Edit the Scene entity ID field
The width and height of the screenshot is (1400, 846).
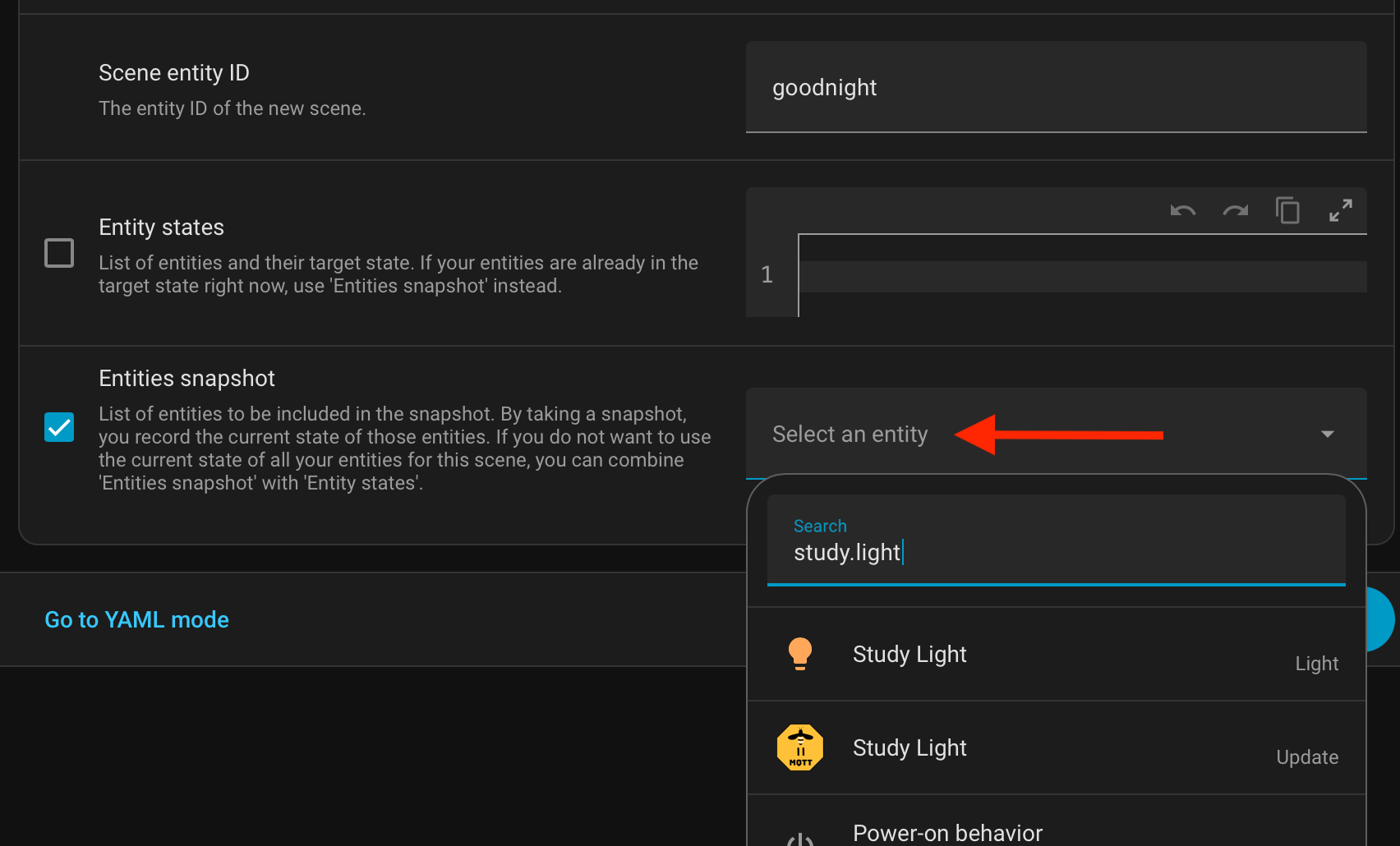click(1055, 88)
